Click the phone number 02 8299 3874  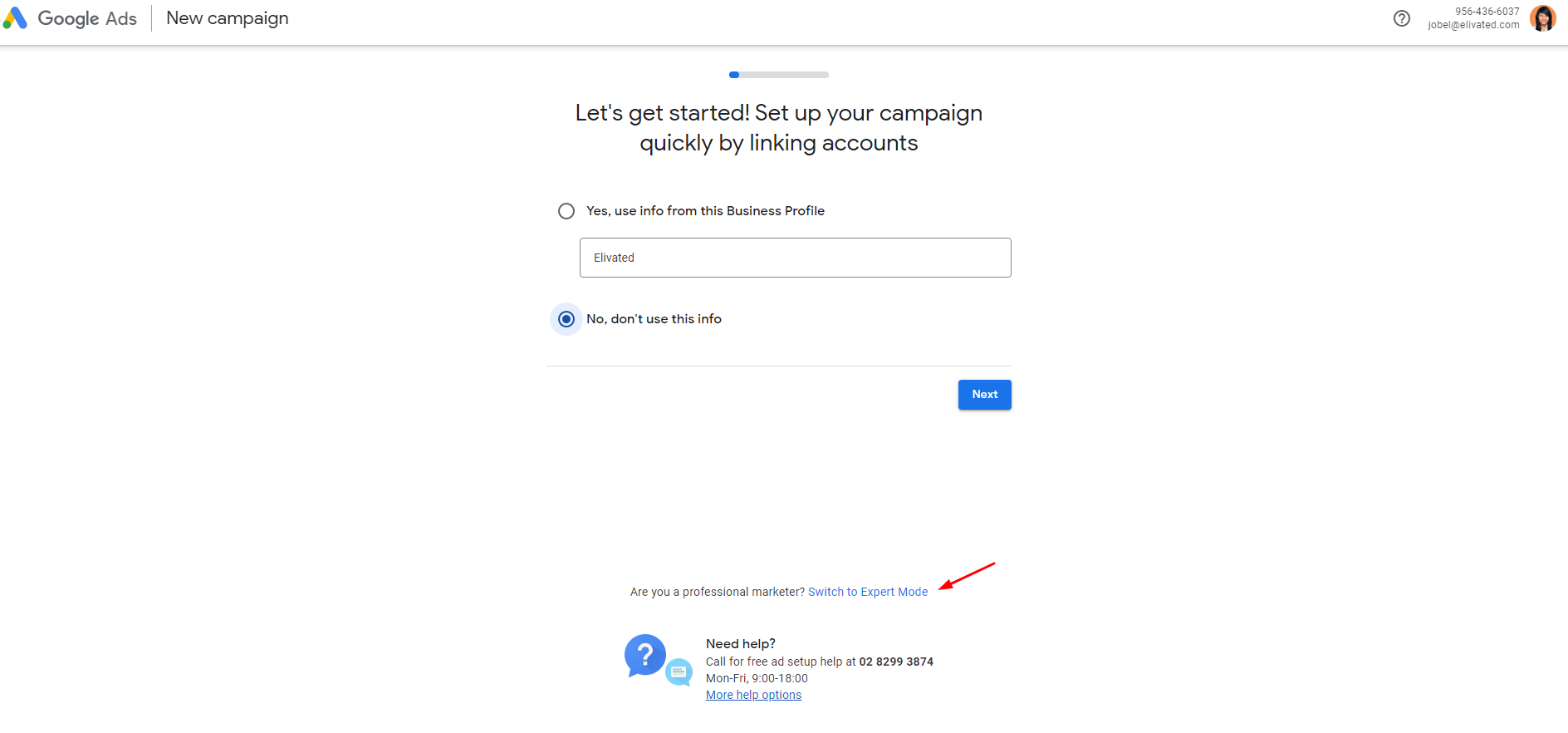pos(896,662)
